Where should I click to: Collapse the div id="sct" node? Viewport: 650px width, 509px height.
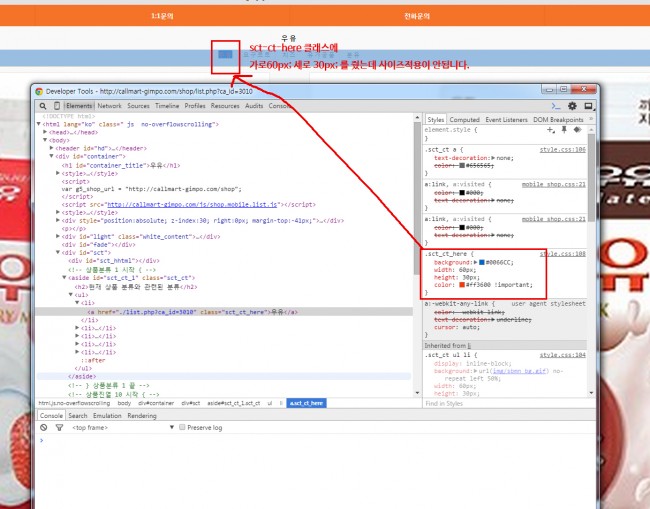pyautogui.click(x=58, y=252)
